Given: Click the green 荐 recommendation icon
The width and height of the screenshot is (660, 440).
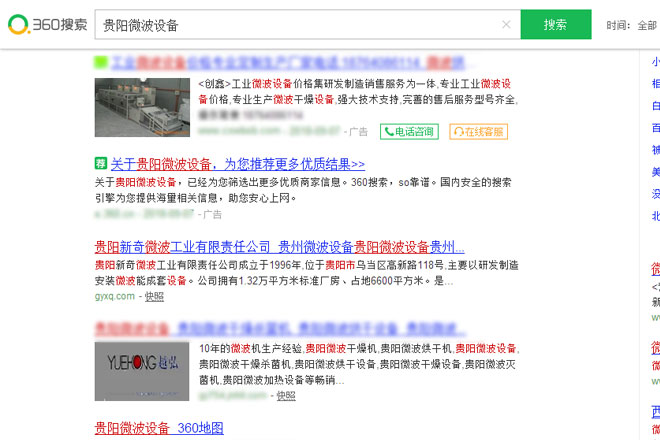Looking at the screenshot, I should 101,163.
